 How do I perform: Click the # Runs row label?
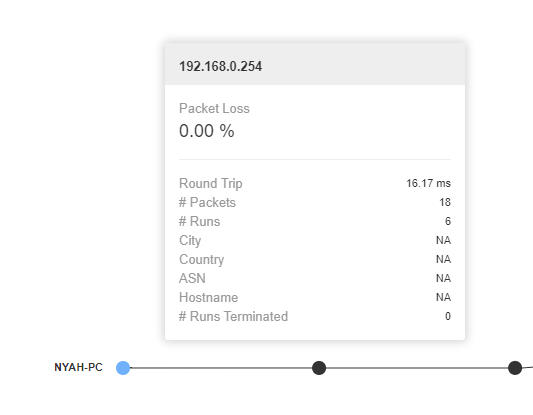200,222
